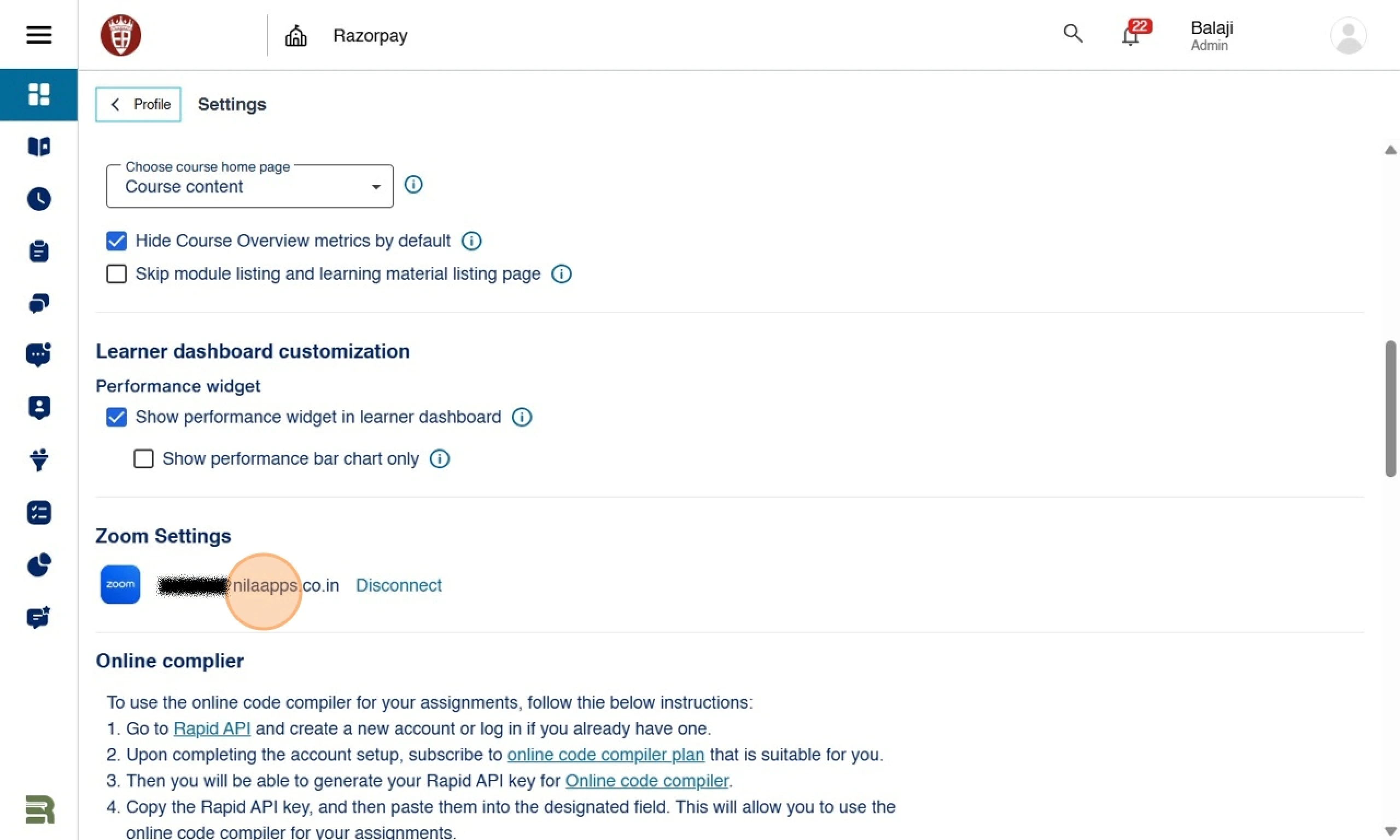
Task: Select the clock sidebar icon
Action: [x=39, y=199]
